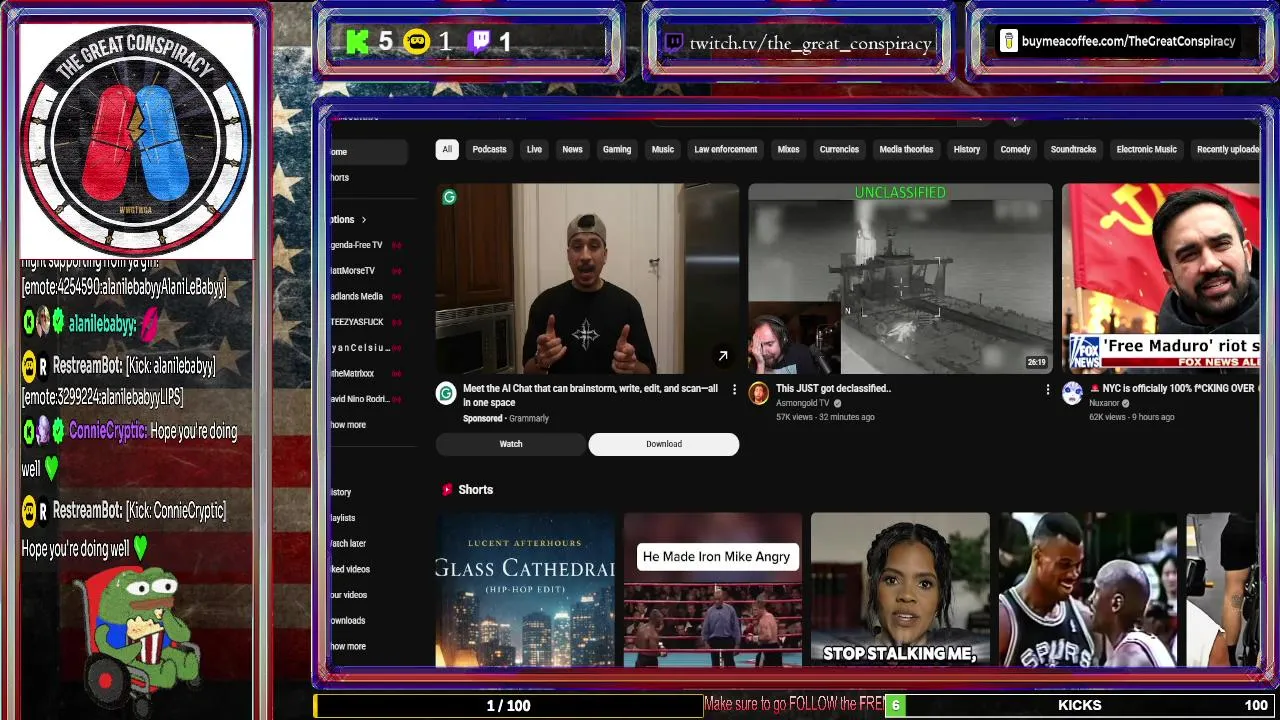
Task: Open the Glass Cathedral short thumbnail
Action: pyautogui.click(x=525, y=589)
